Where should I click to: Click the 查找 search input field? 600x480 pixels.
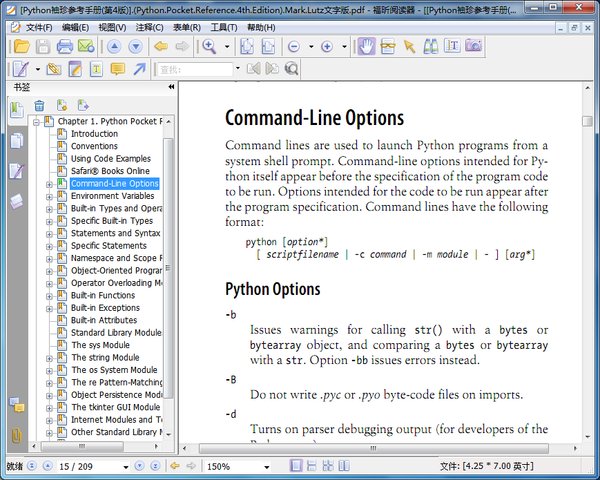pyautogui.click(x=195, y=69)
